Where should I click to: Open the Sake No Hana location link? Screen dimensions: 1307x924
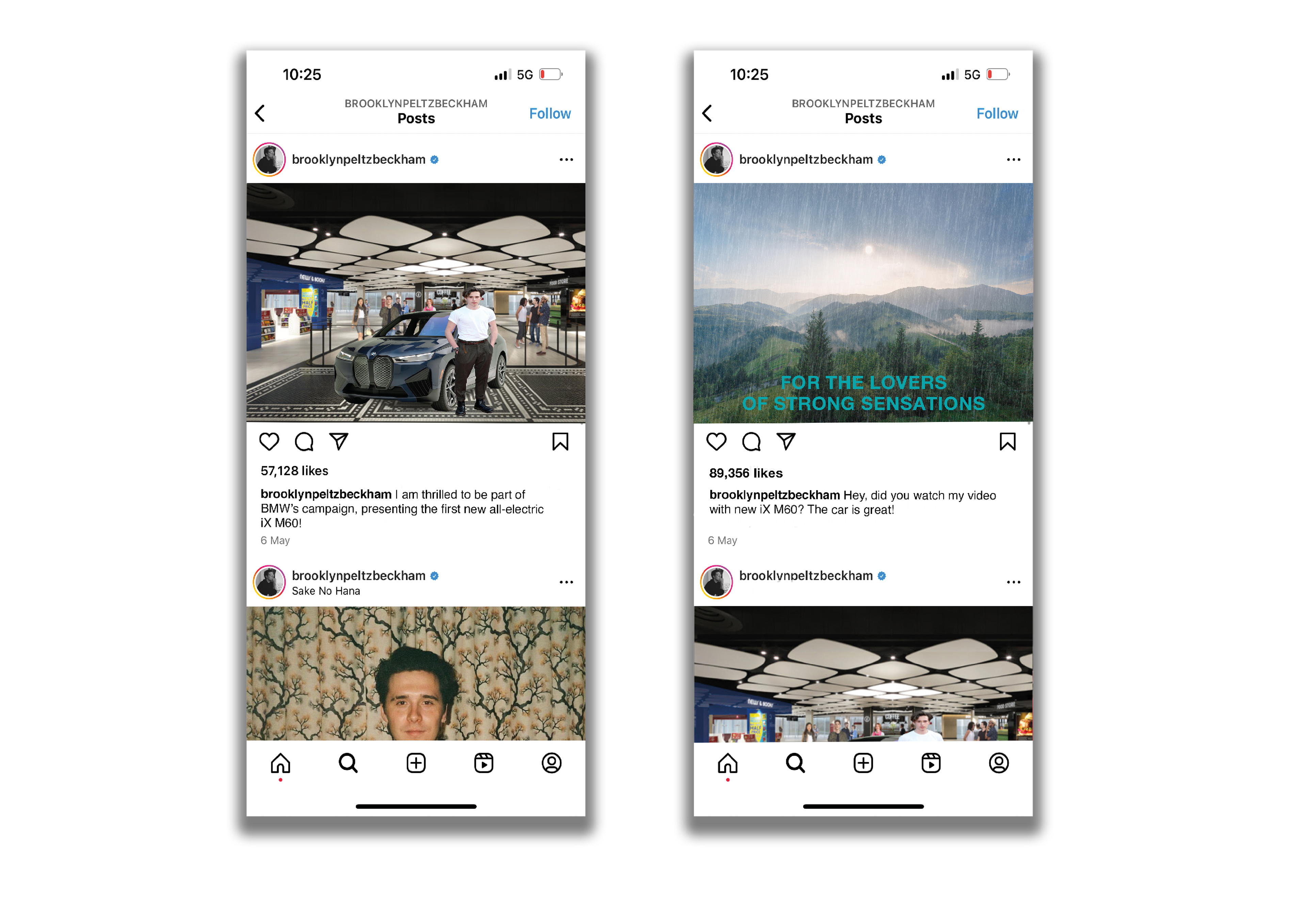click(x=326, y=591)
